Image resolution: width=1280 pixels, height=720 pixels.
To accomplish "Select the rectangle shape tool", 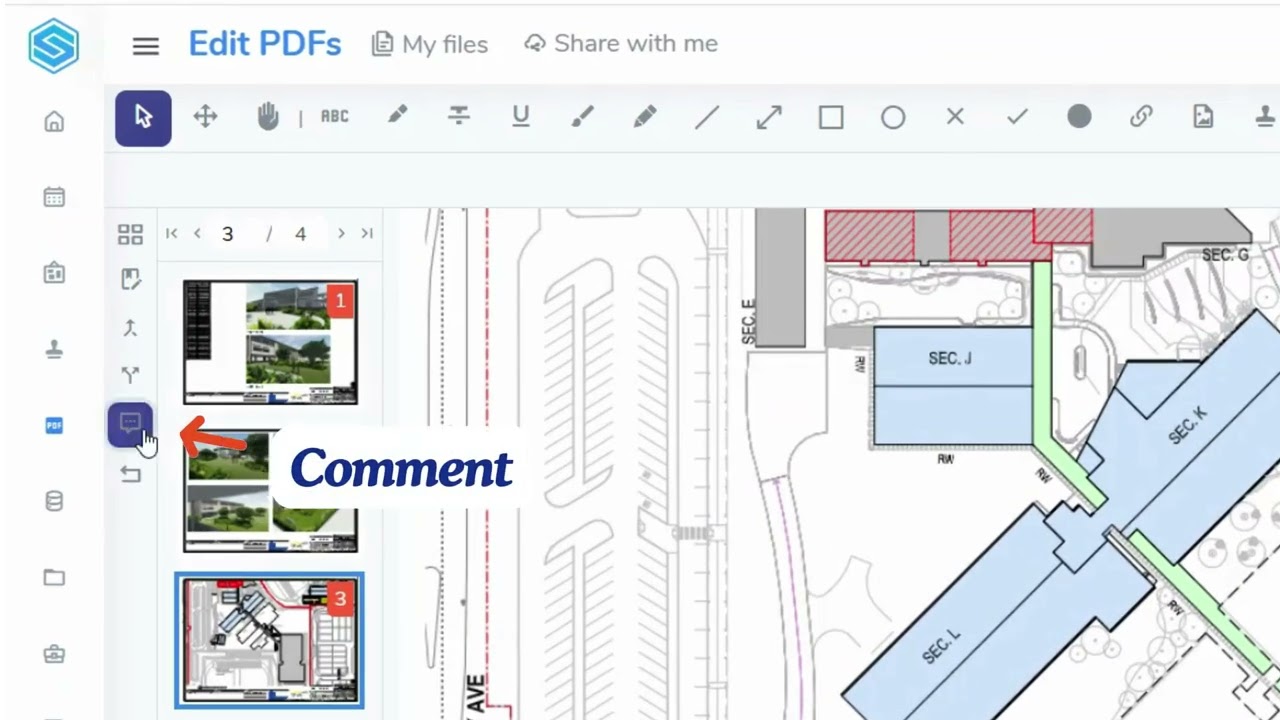I will coord(831,118).
